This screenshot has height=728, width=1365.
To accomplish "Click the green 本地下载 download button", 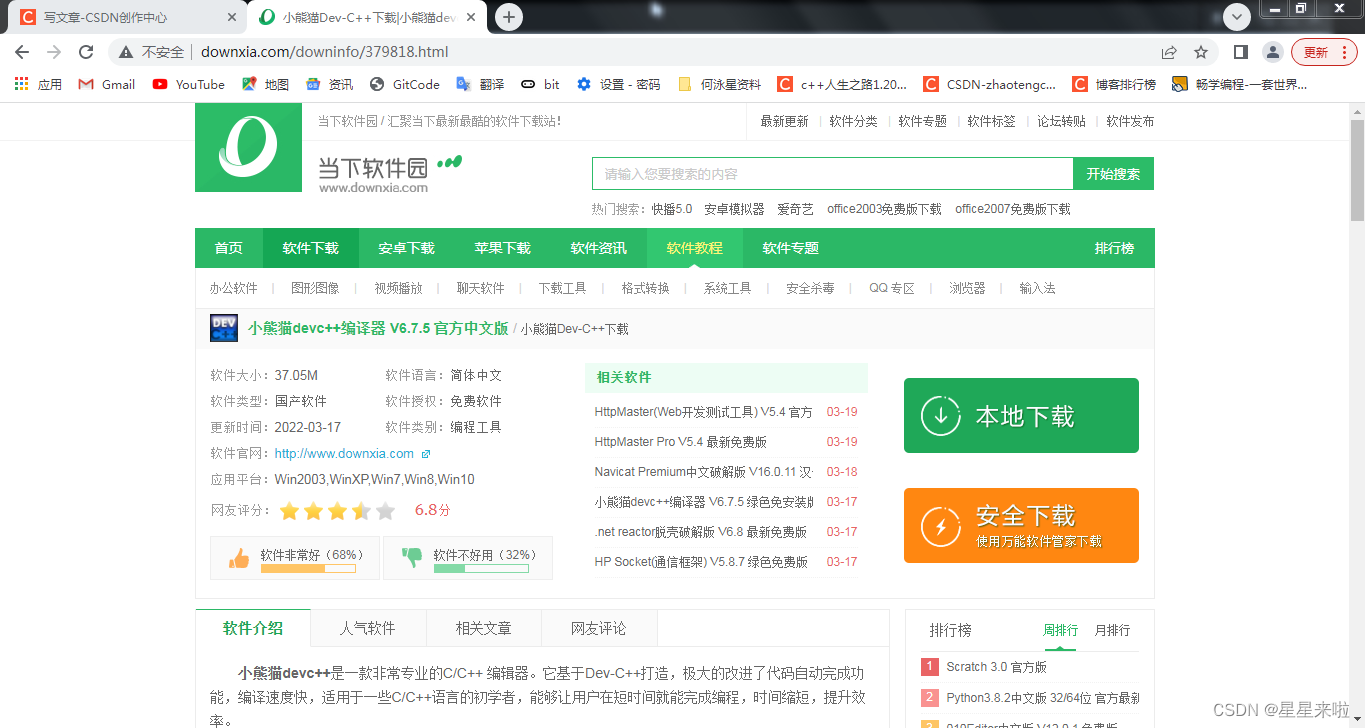I will click(x=1020, y=415).
